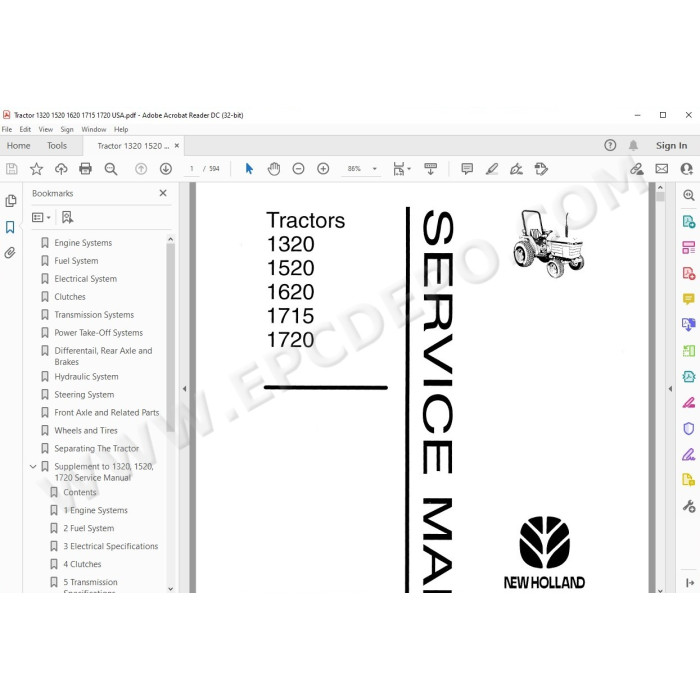Image resolution: width=700 pixels, height=700 pixels.
Task: Select Power Take-Off Systems bookmark
Action: point(98,333)
